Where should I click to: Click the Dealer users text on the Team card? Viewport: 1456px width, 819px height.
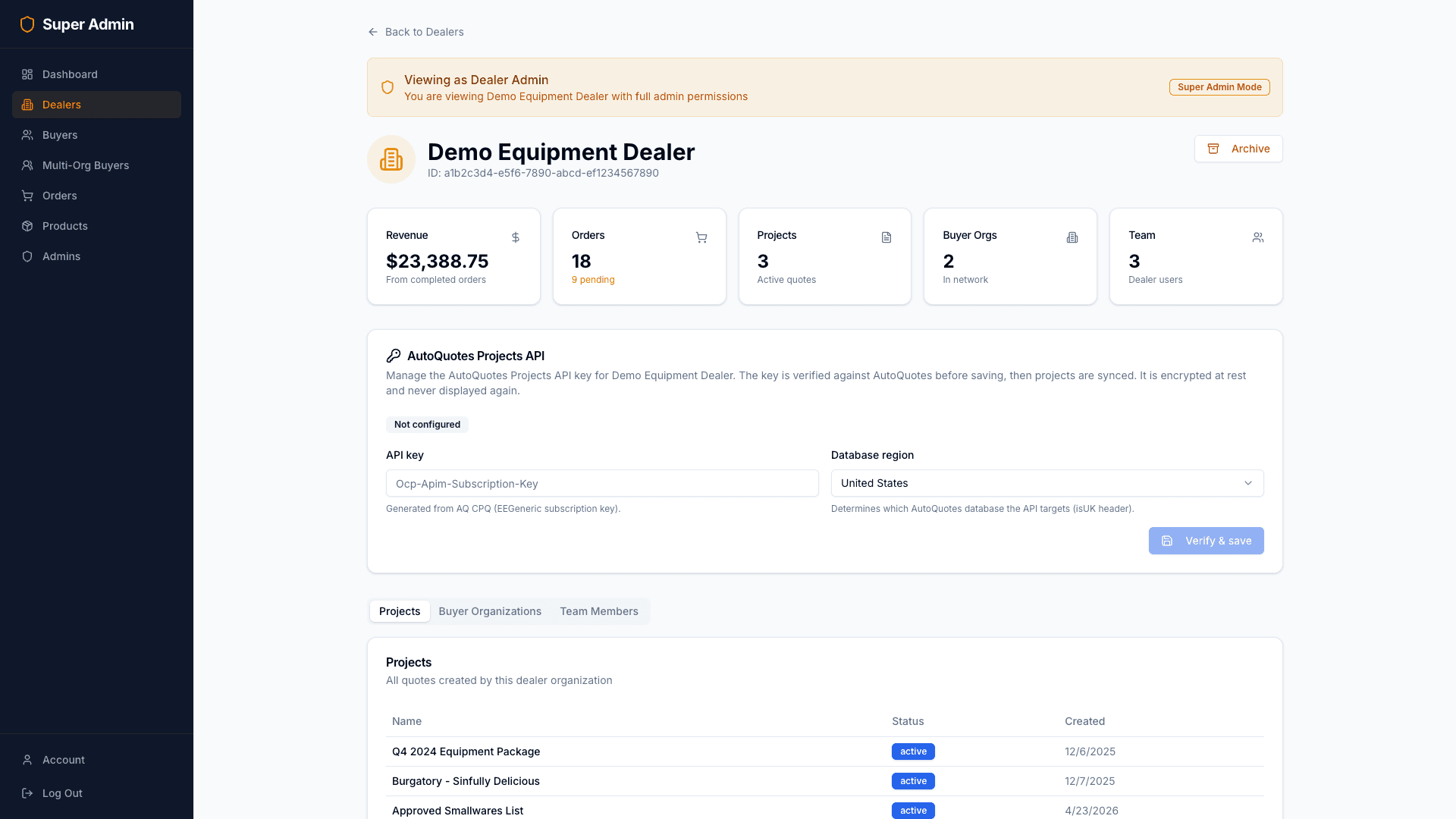[1155, 280]
